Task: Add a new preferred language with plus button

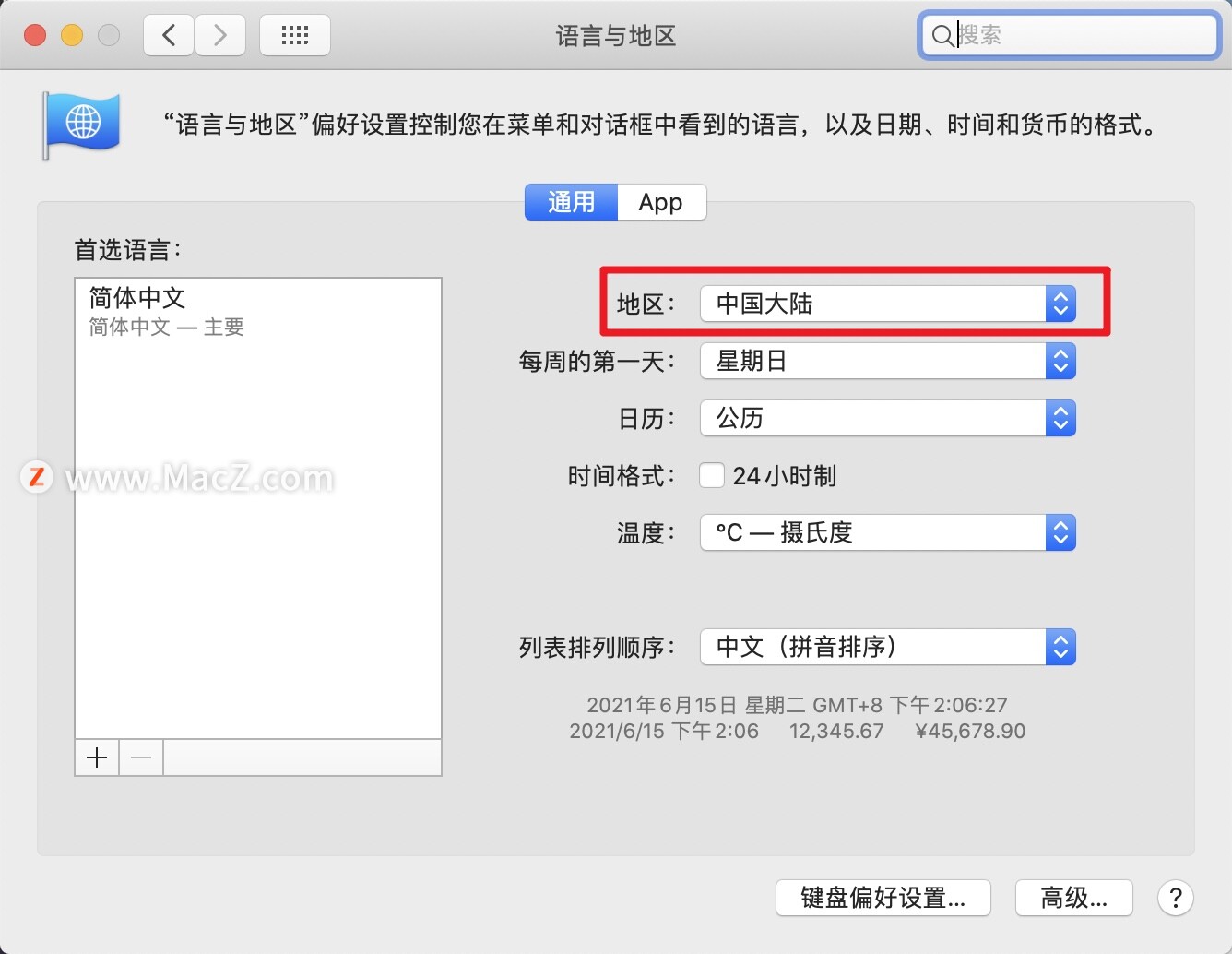Action: [x=96, y=757]
